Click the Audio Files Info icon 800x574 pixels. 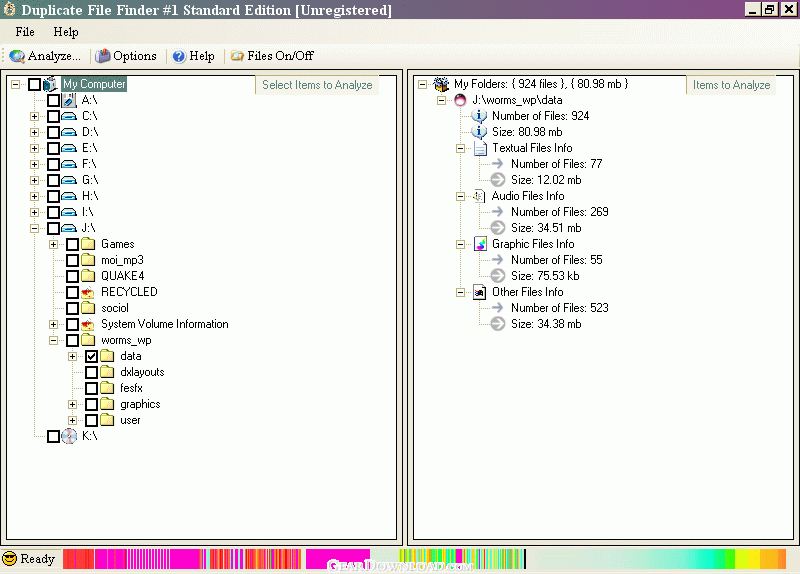click(479, 196)
